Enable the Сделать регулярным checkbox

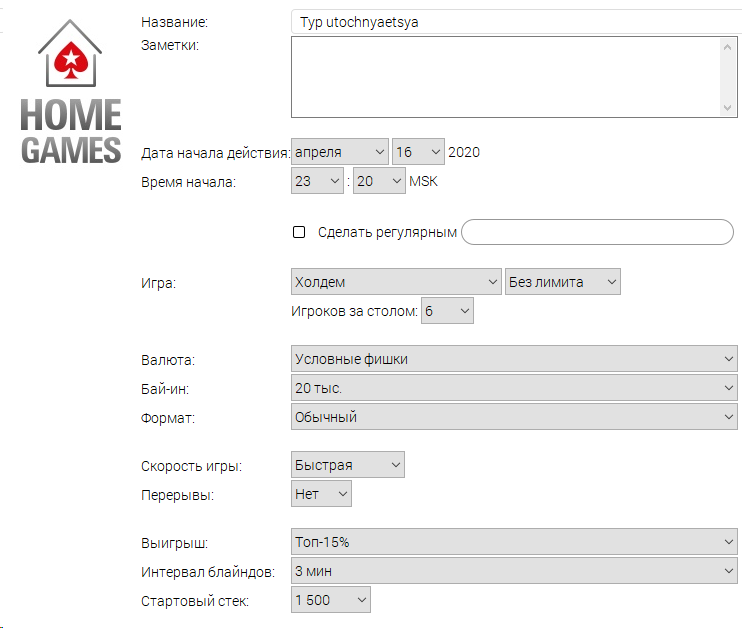[x=299, y=232]
